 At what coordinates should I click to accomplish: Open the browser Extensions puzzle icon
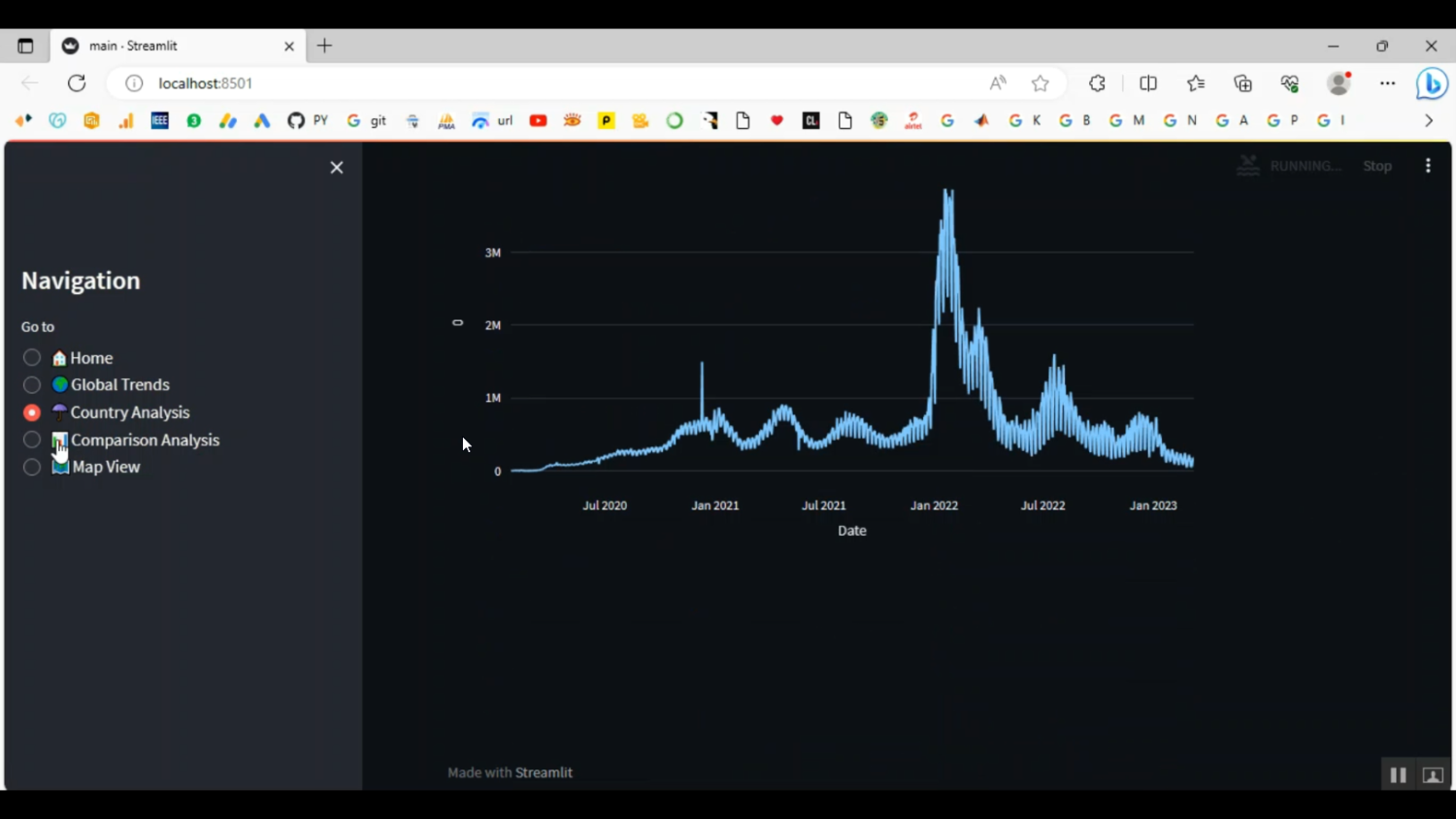pos(1097,83)
